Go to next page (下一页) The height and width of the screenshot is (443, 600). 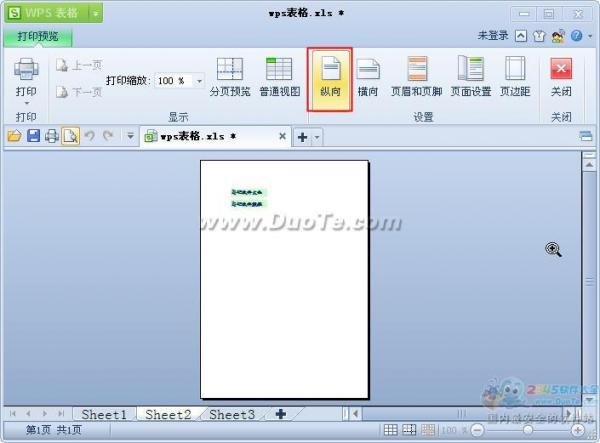tap(78, 92)
